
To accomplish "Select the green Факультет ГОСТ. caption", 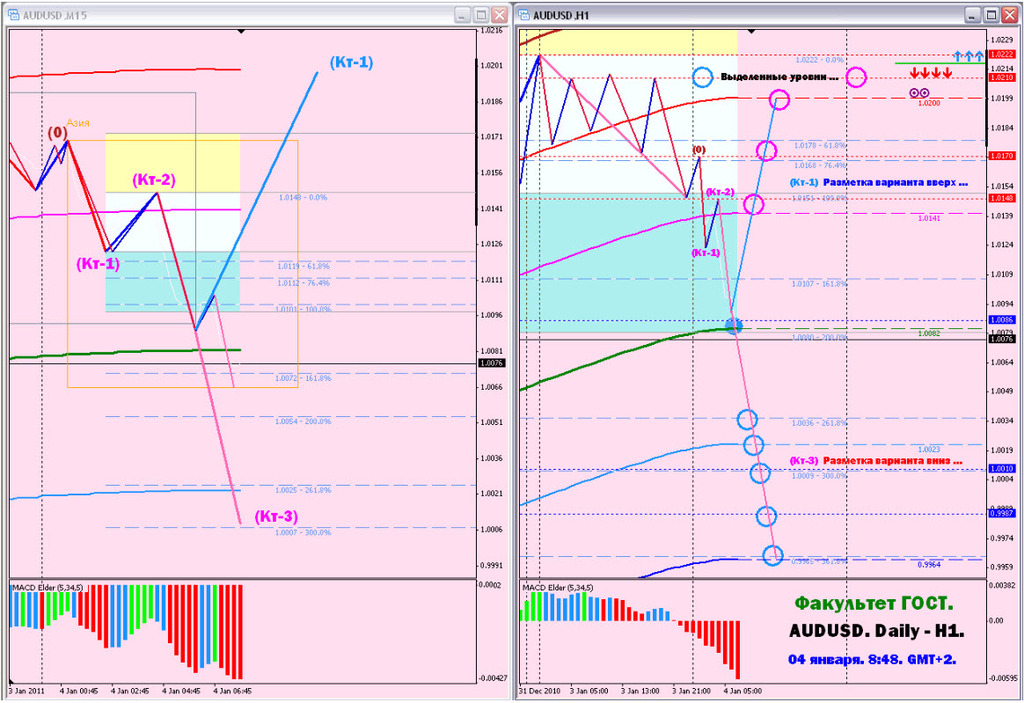I will point(874,604).
